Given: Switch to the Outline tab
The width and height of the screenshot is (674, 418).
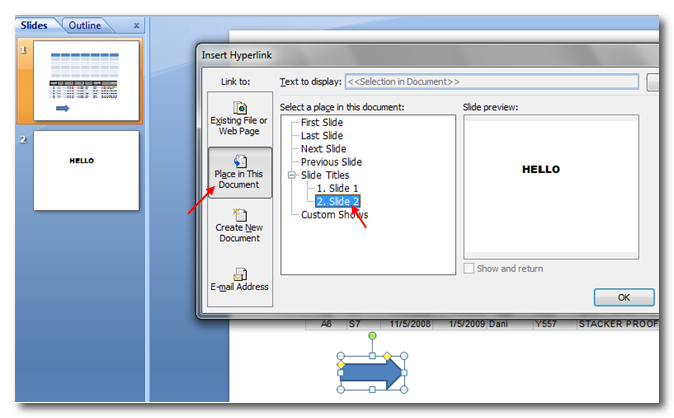Looking at the screenshot, I should 84,26.
